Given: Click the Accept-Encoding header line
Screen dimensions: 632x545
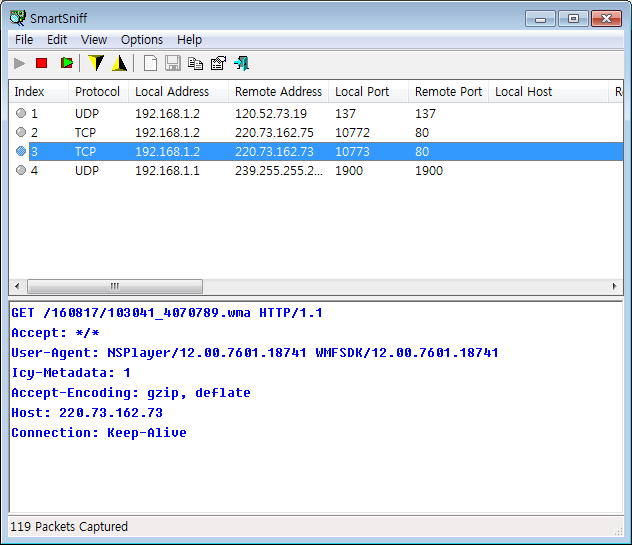Looking at the screenshot, I should [131, 393].
